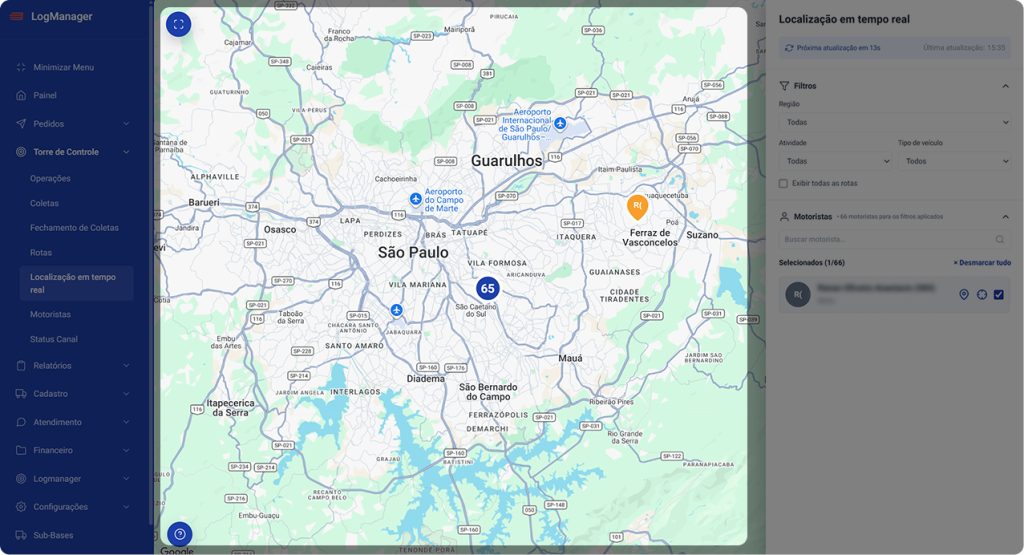
Task: Select Localização em tempo real menu item
Action: tap(76, 283)
